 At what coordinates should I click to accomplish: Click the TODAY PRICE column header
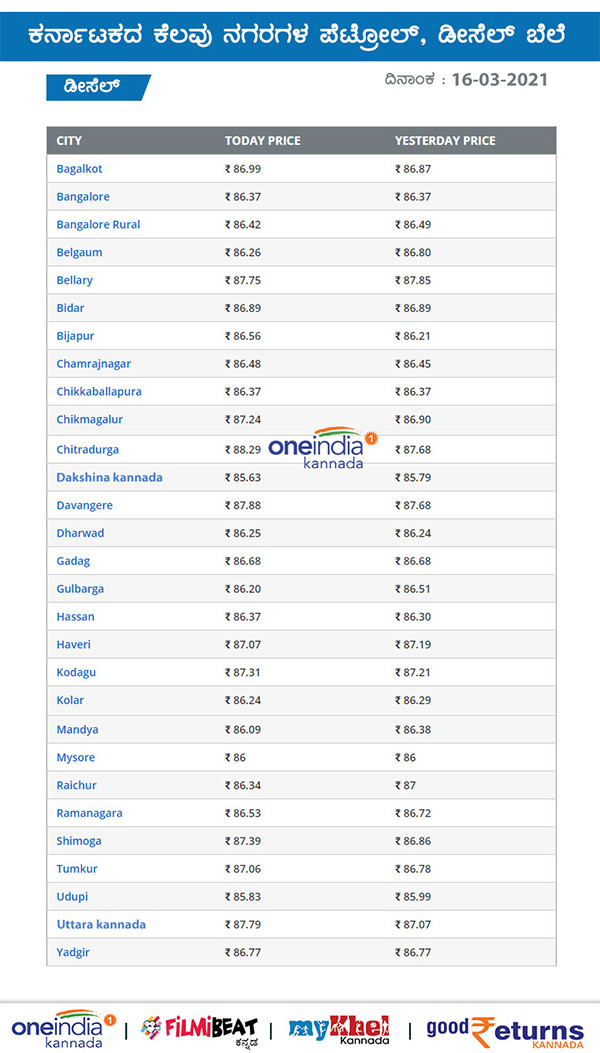point(262,141)
